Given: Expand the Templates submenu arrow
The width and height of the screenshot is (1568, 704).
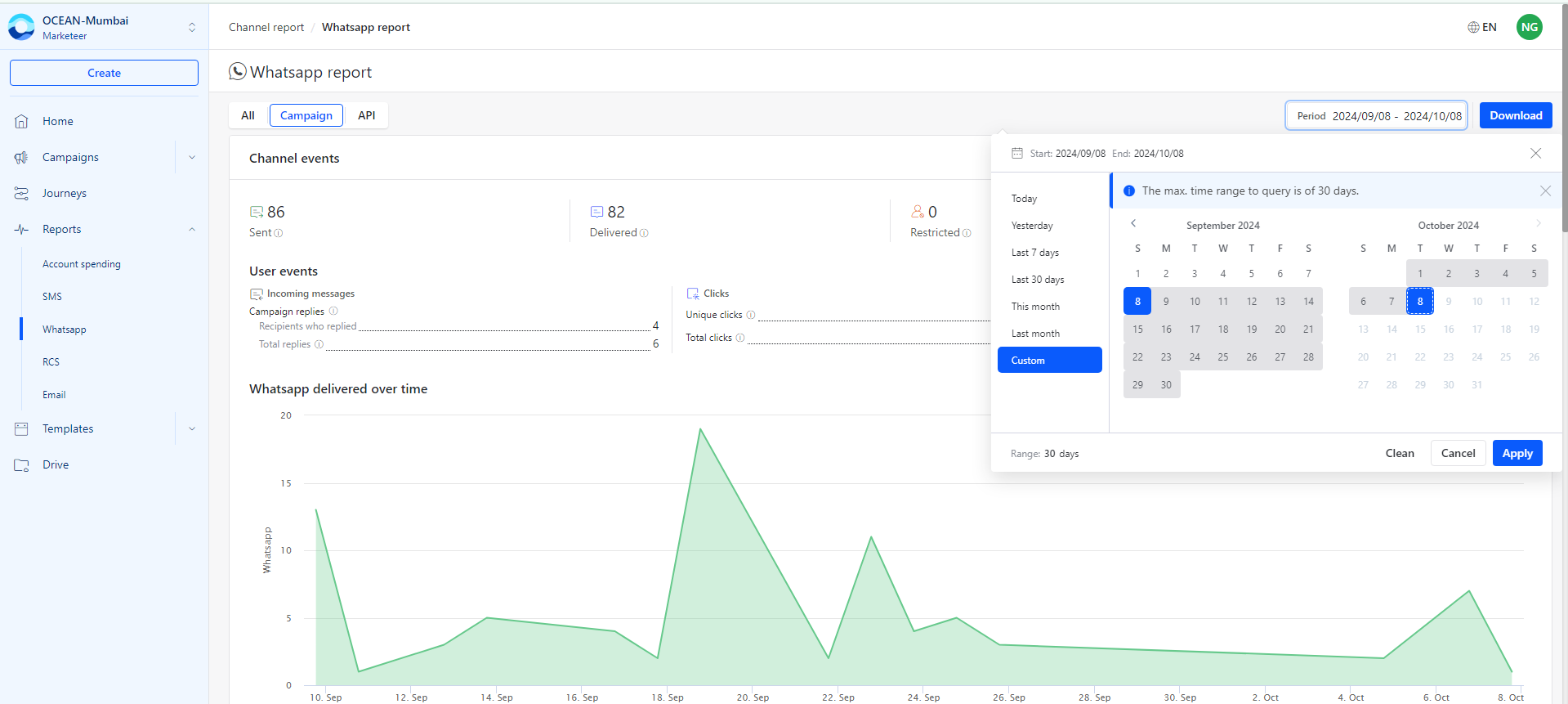Looking at the screenshot, I should [x=192, y=428].
